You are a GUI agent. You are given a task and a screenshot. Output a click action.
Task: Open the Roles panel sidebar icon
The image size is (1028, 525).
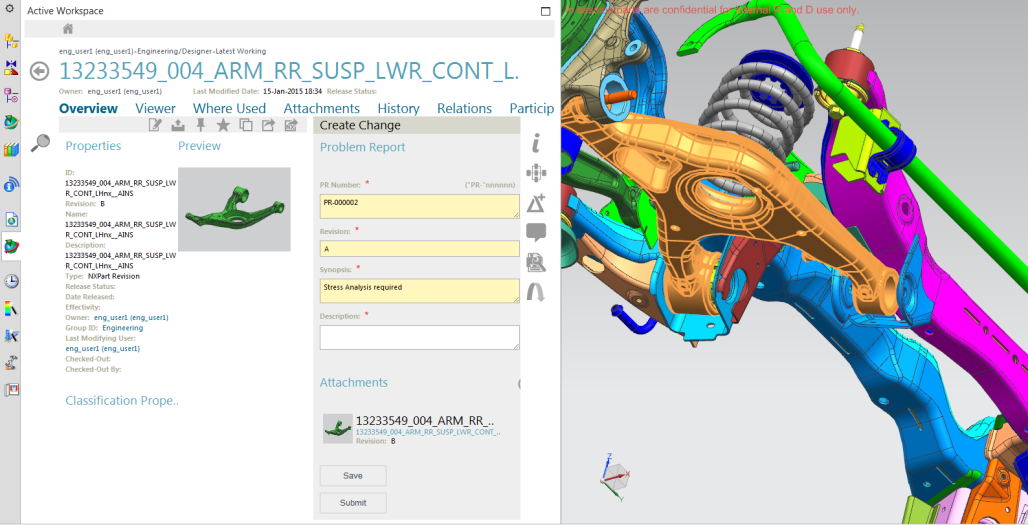(11, 389)
